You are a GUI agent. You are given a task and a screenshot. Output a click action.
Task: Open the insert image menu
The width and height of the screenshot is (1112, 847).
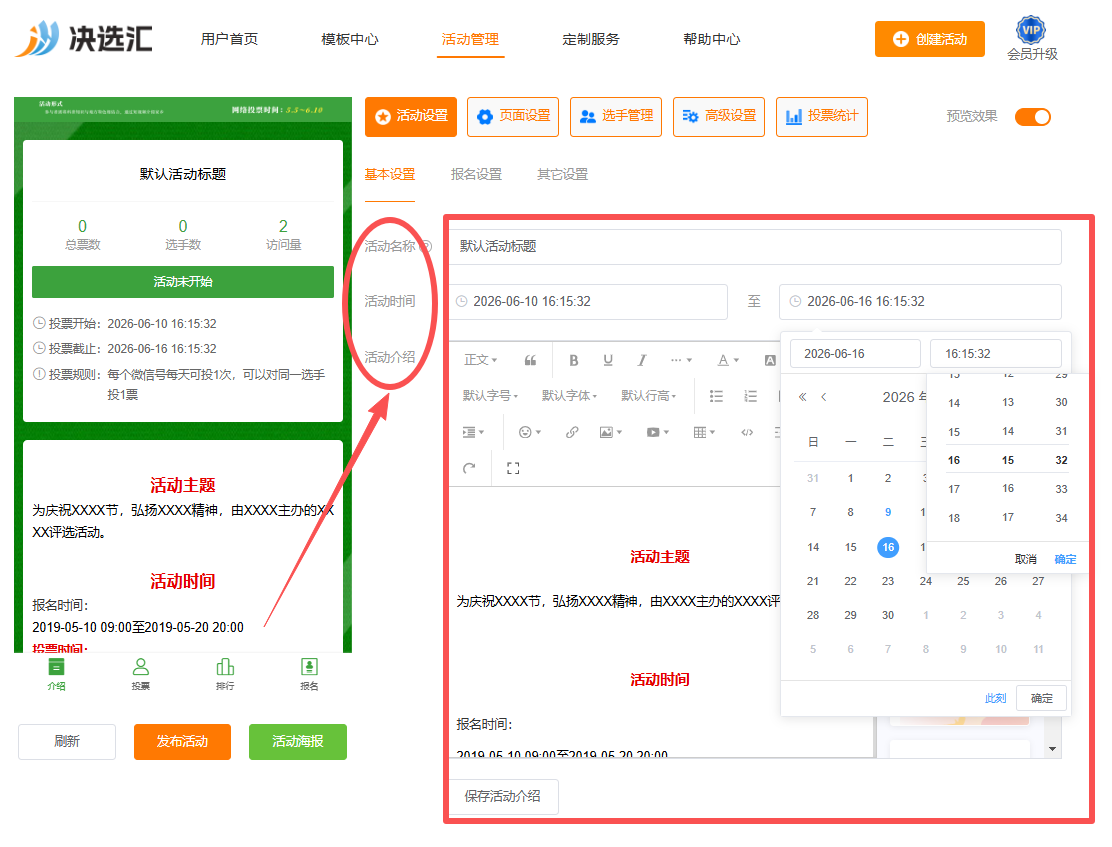click(611, 432)
